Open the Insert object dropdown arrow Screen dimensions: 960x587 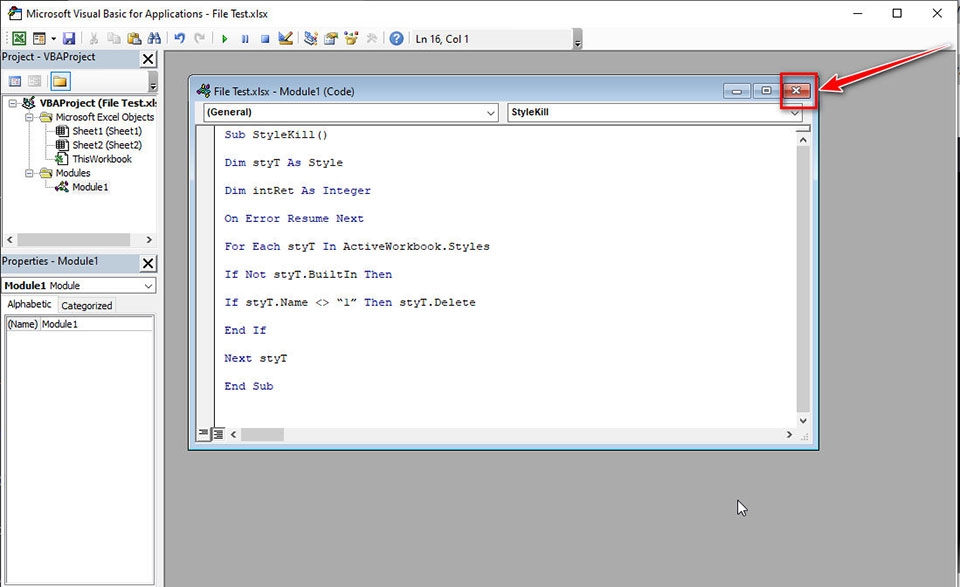pos(53,39)
